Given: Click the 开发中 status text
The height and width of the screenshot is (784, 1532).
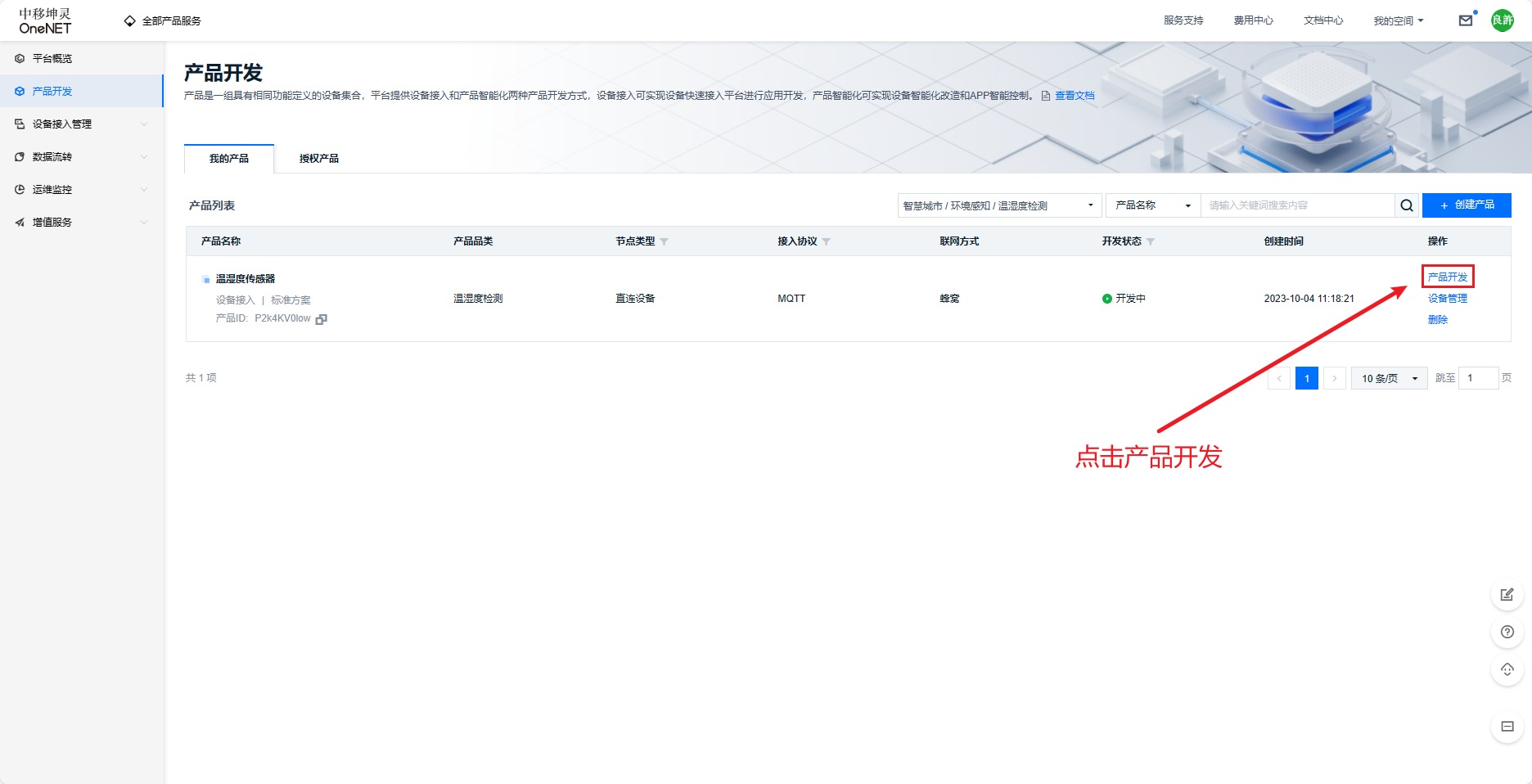Looking at the screenshot, I should click(1131, 299).
